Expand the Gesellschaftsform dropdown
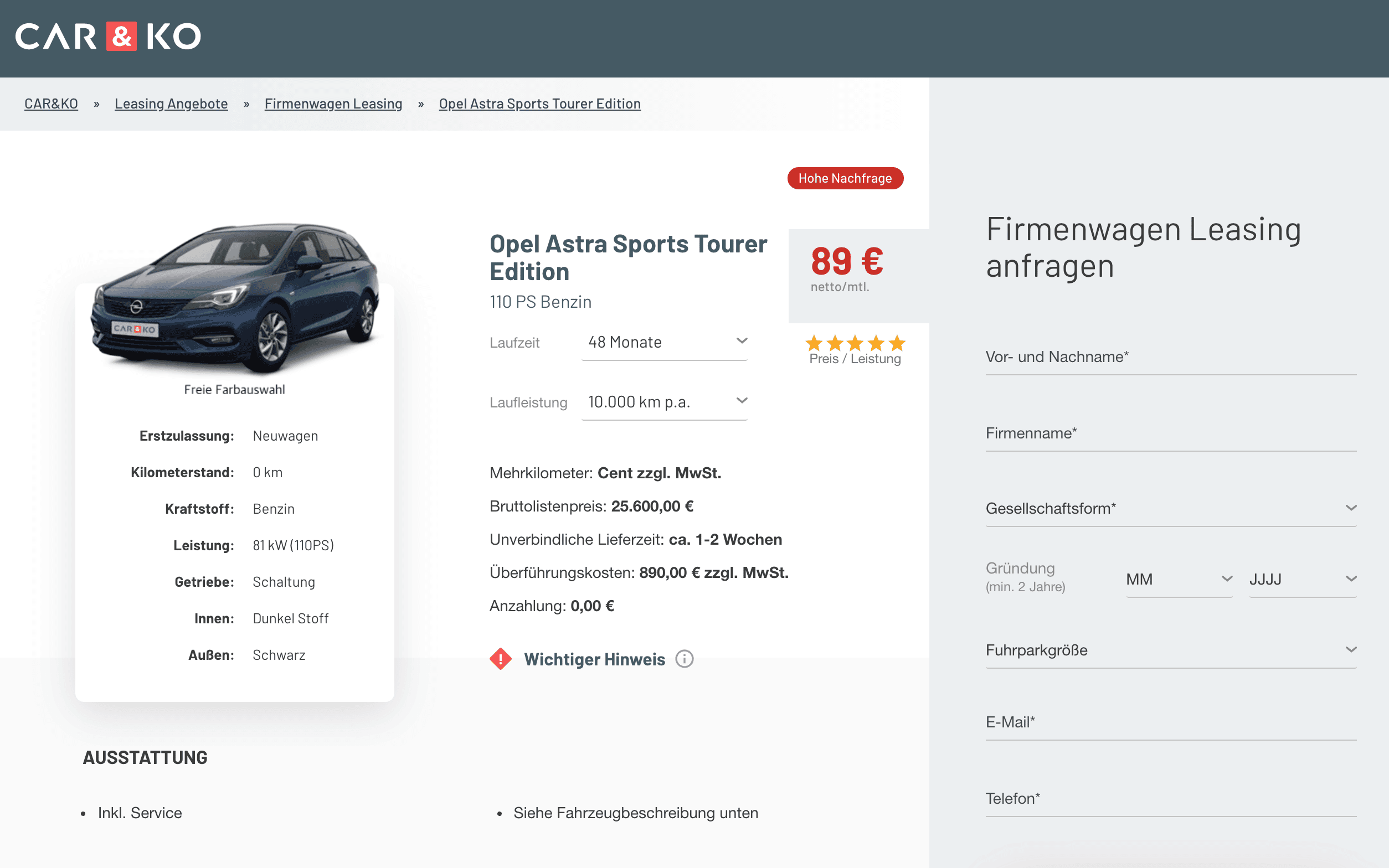Screen dimensions: 1389x868 pos(1171,509)
